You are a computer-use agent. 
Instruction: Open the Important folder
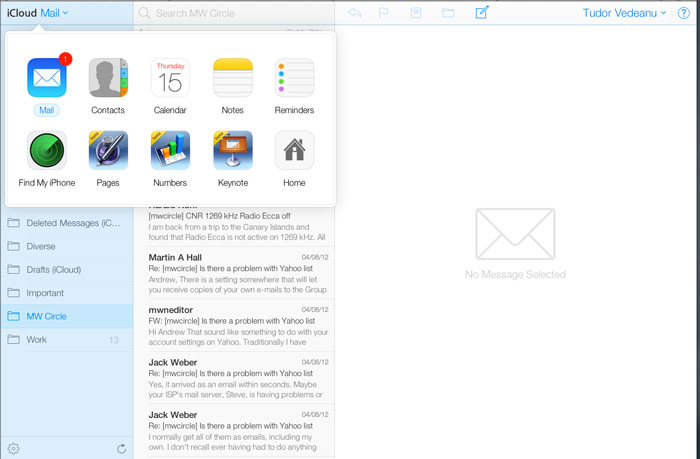67,293
